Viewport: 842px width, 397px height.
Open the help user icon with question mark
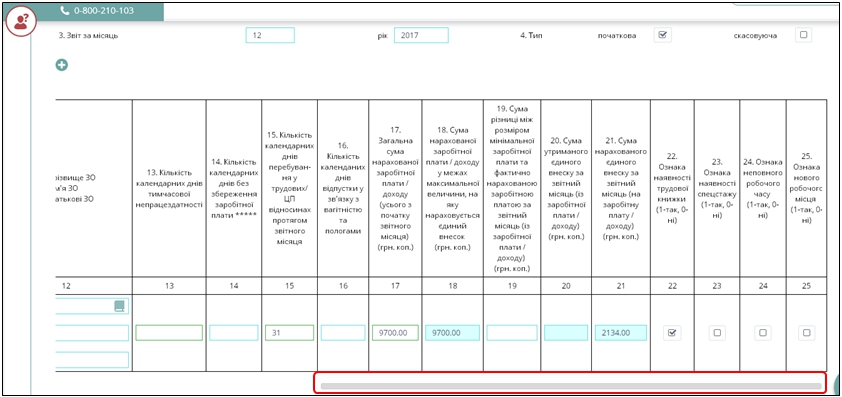pyautogui.click(x=21, y=21)
